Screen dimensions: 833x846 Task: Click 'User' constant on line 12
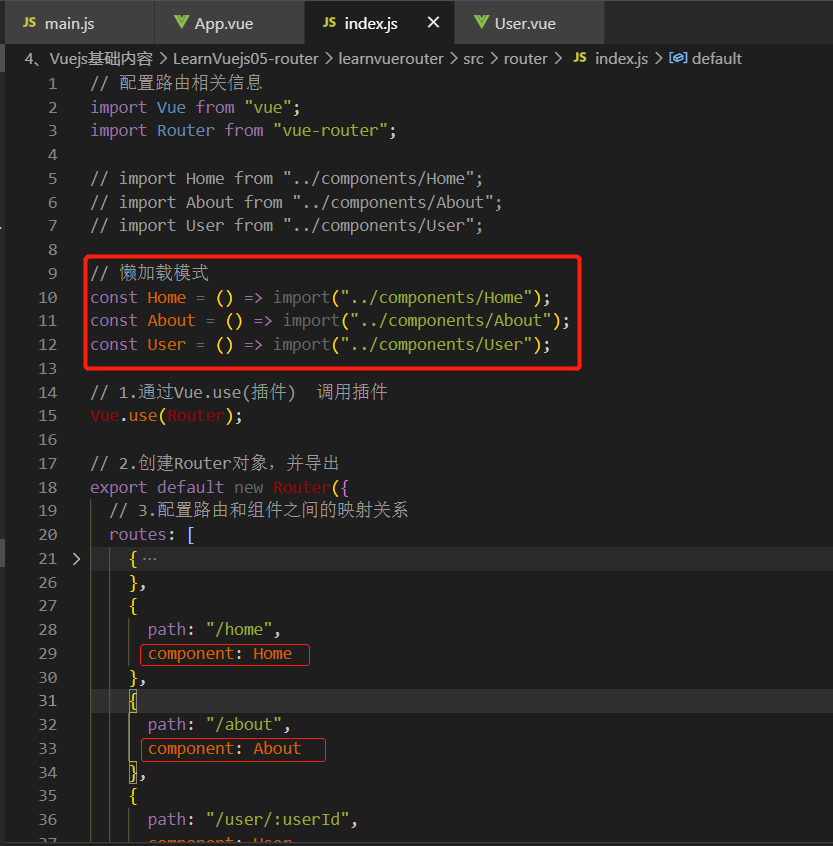pyautogui.click(x=167, y=344)
